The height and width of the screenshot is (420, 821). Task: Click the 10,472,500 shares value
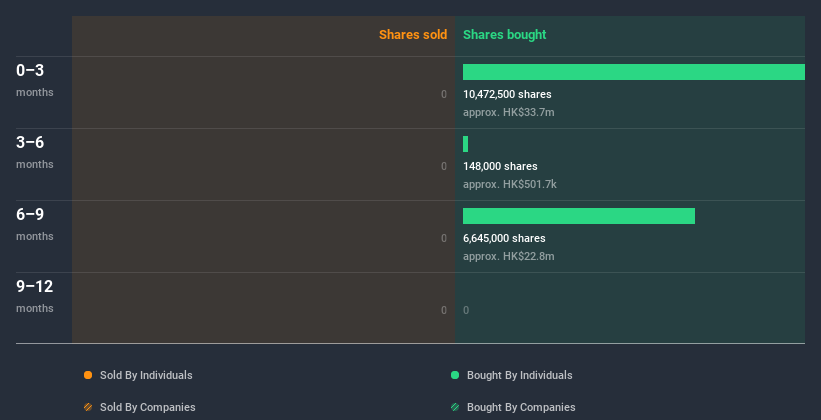tap(507, 94)
